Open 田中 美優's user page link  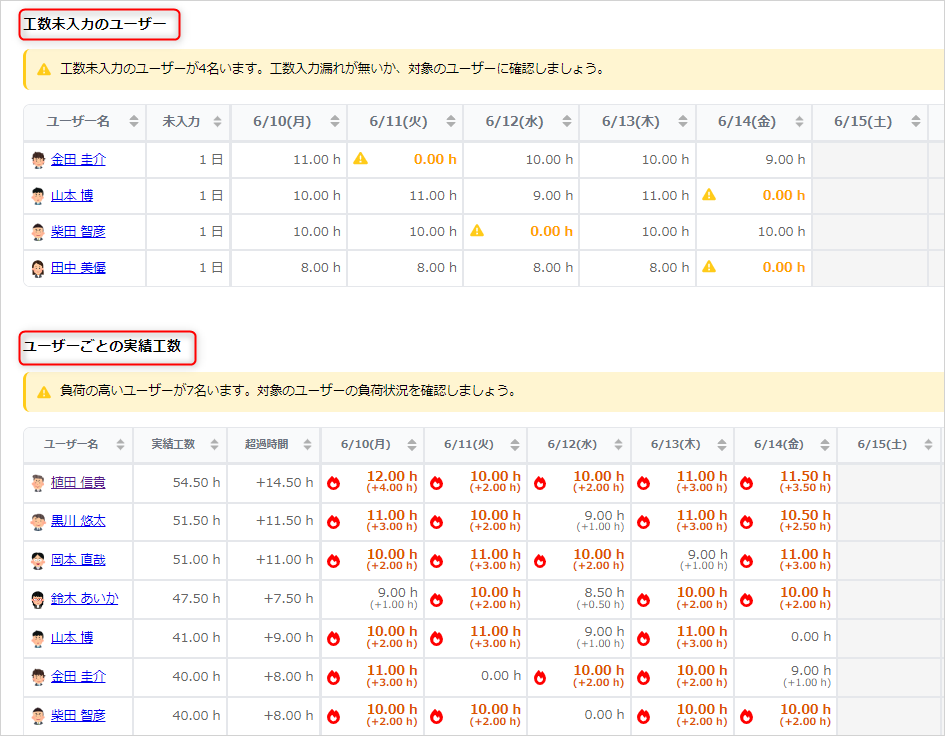[x=78, y=268]
